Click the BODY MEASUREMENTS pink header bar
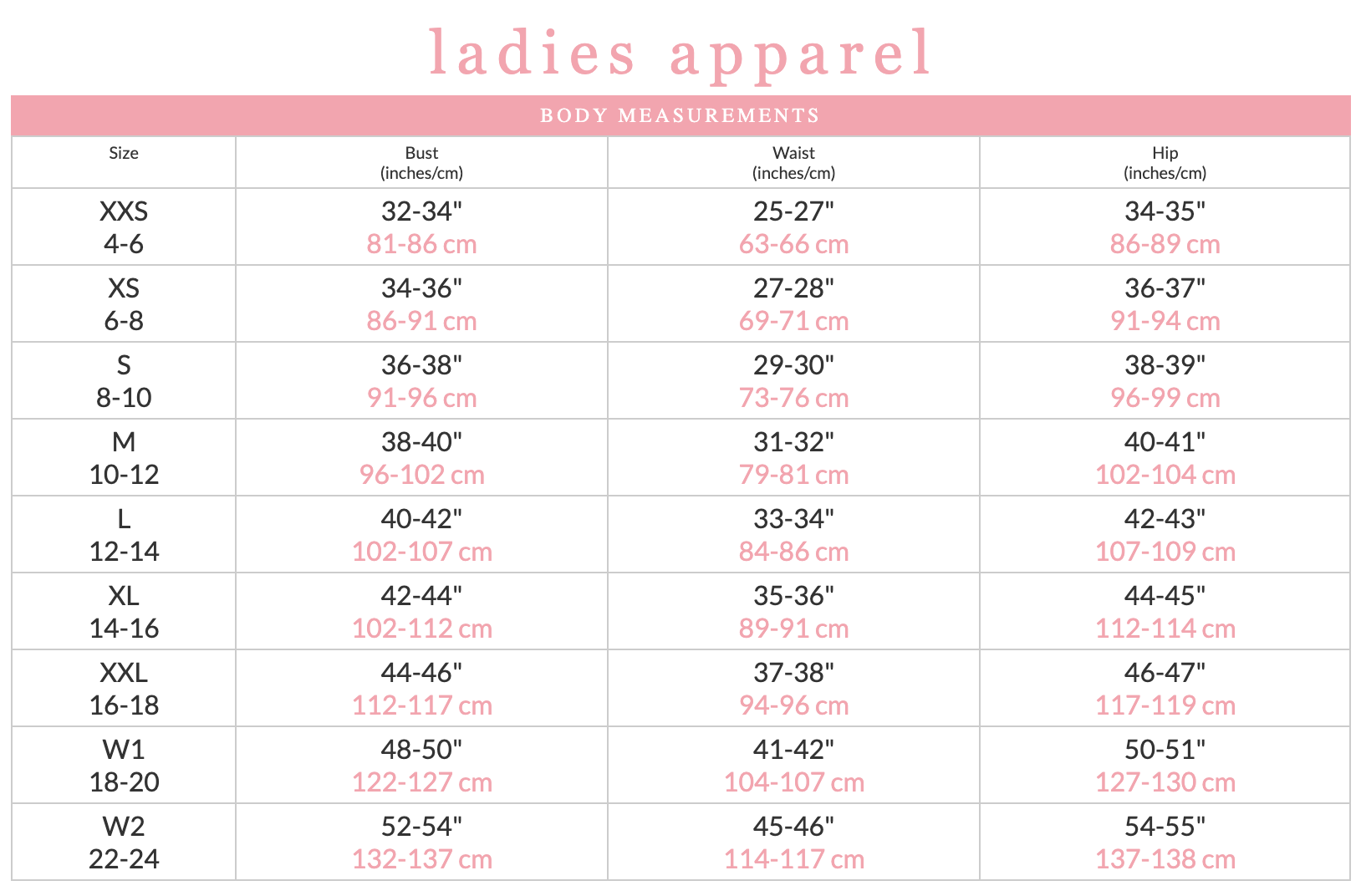 pyautogui.click(x=680, y=115)
